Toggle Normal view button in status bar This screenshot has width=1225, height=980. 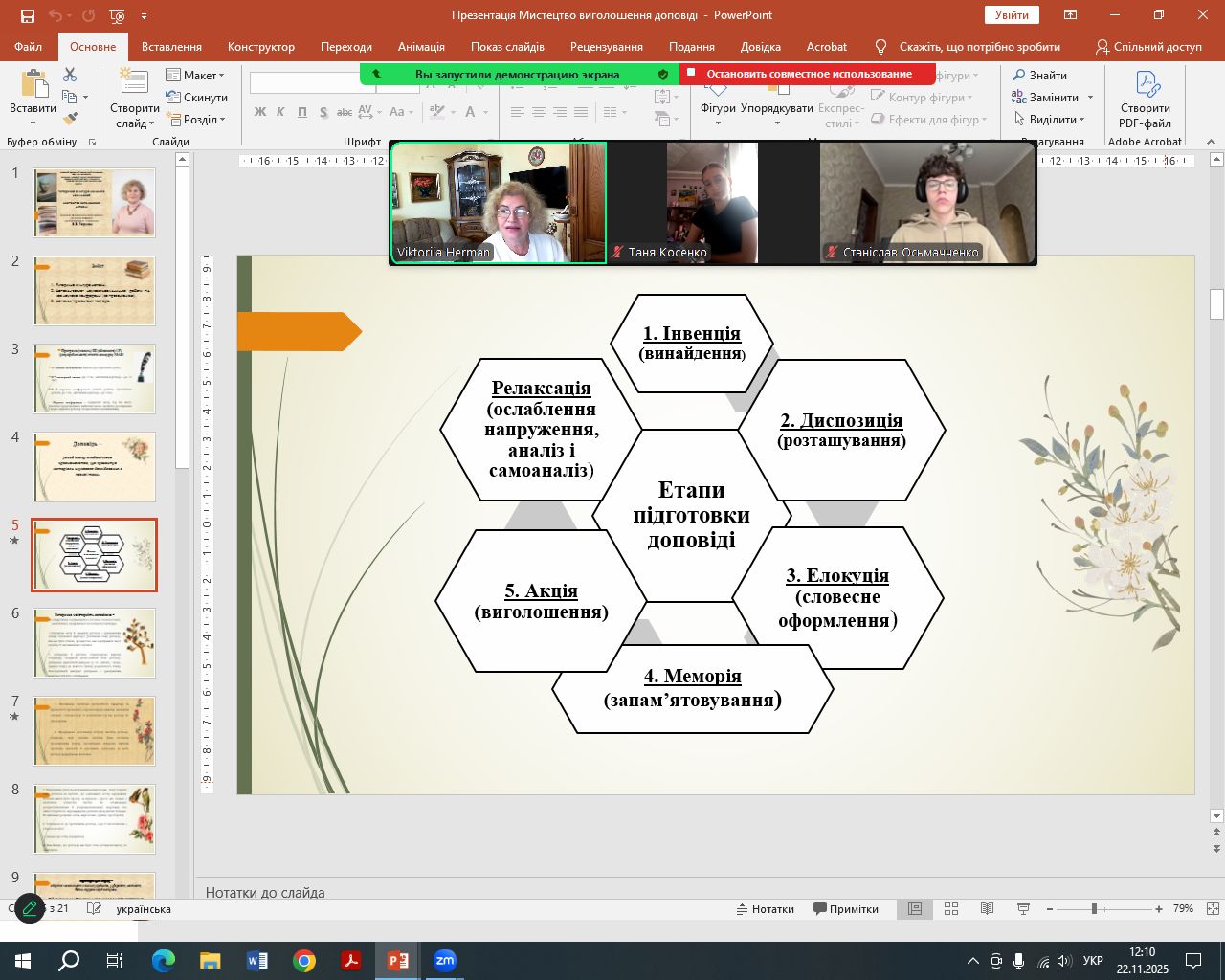coord(915,909)
